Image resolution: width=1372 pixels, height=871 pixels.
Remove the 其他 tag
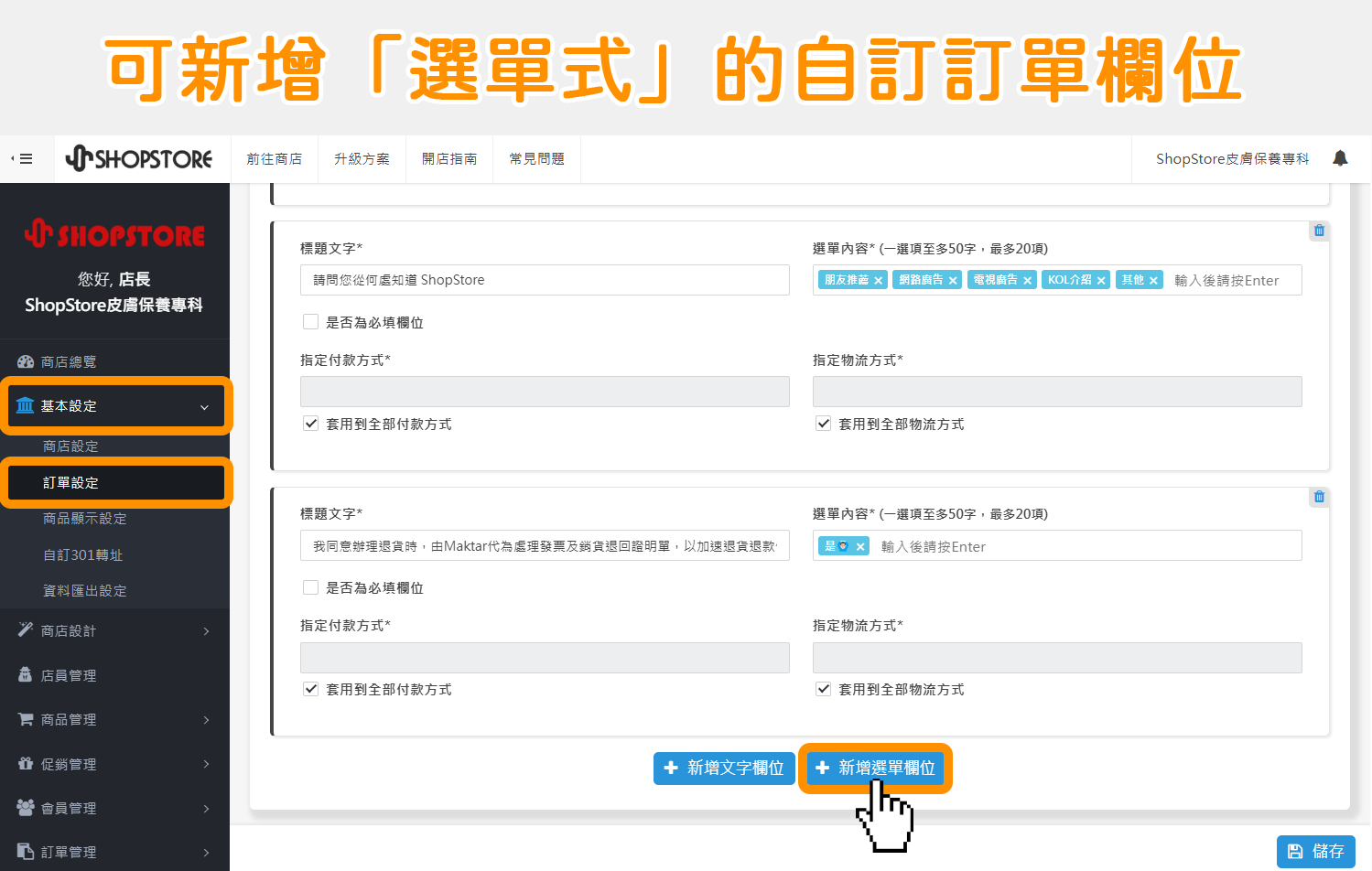pyautogui.click(x=1153, y=281)
